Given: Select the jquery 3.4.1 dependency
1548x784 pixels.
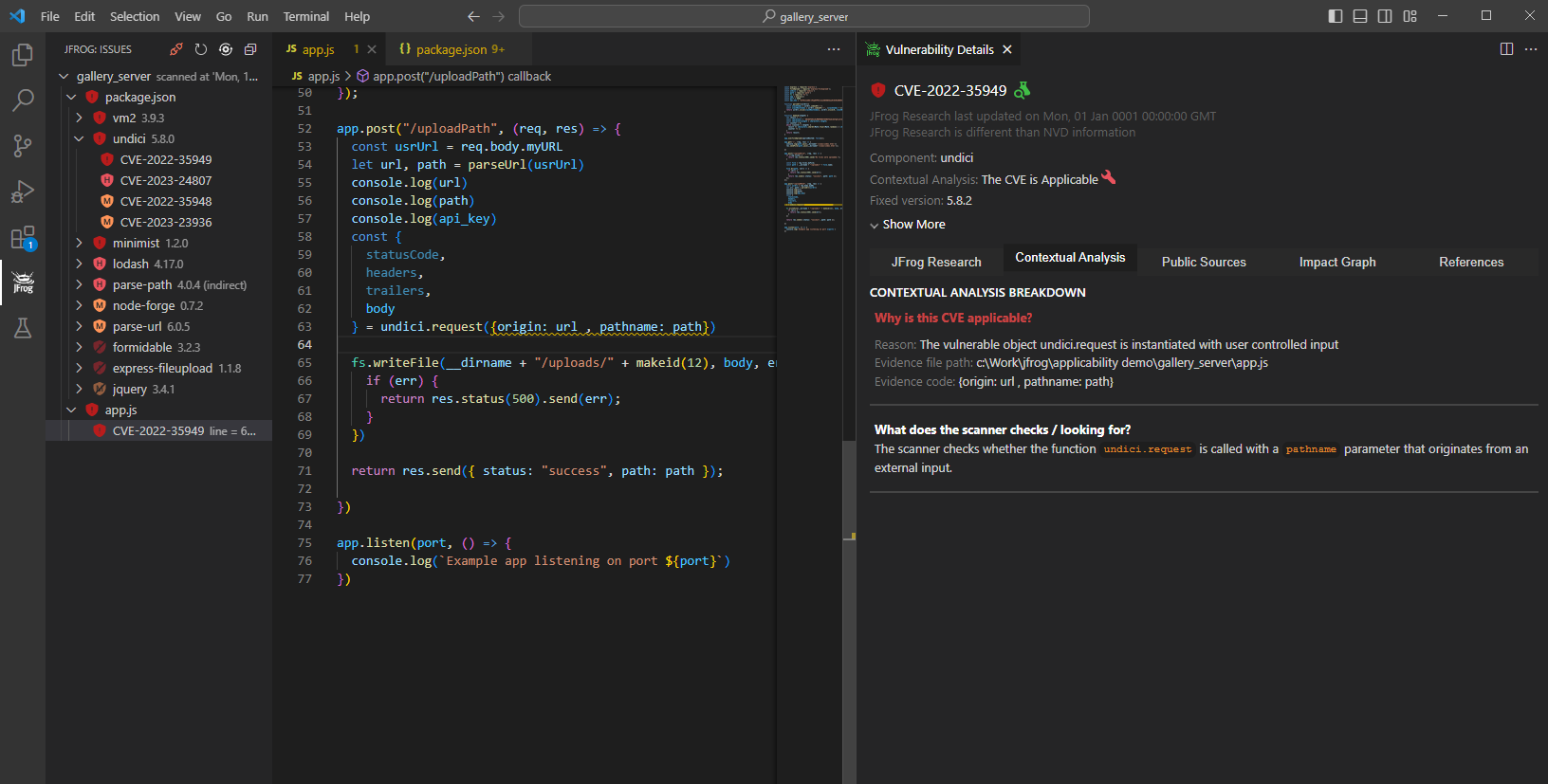Looking at the screenshot, I should pos(159,389).
